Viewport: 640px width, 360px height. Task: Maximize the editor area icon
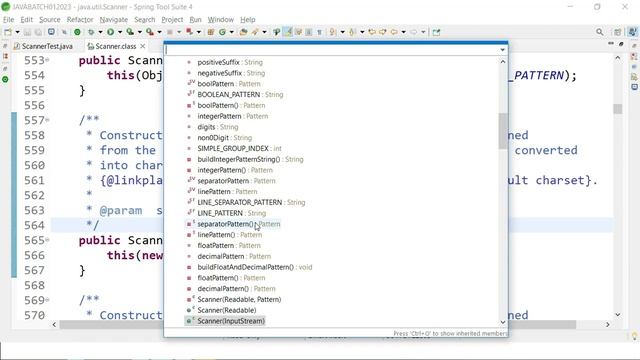(x=621, y=43)
